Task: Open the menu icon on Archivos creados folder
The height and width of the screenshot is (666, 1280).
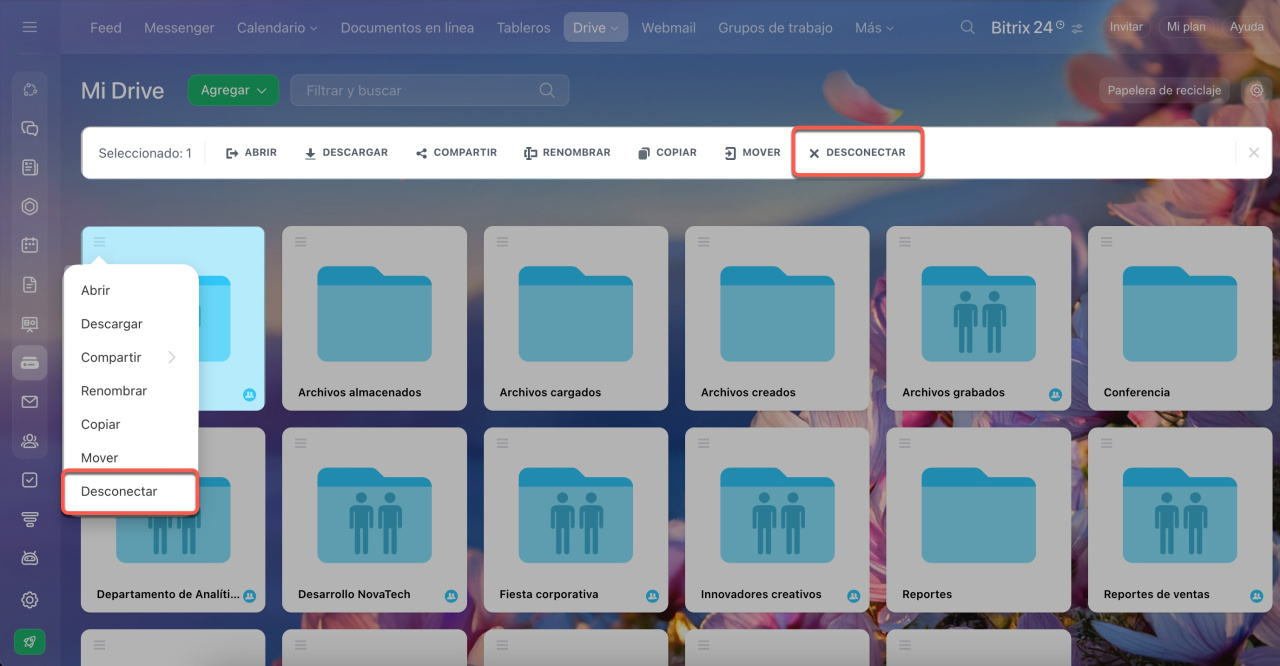Action: pos(703,242)
